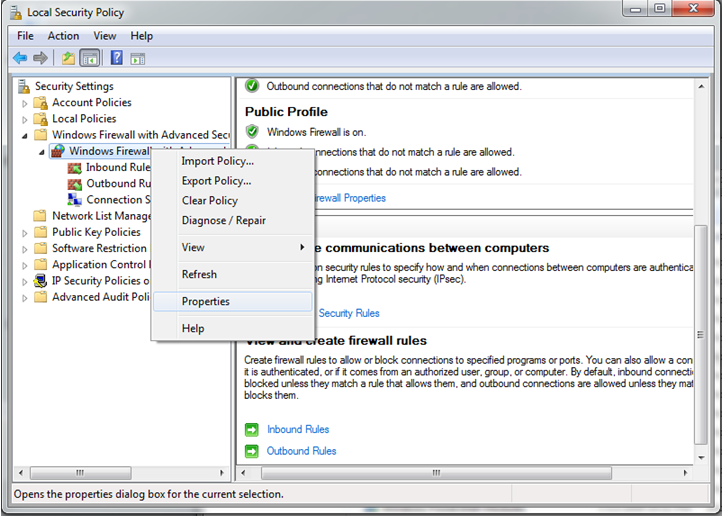The height and width of the screenshot is (516, 722).
Task: Click the Application Control folder icon
Action: (x=41, y=265)
